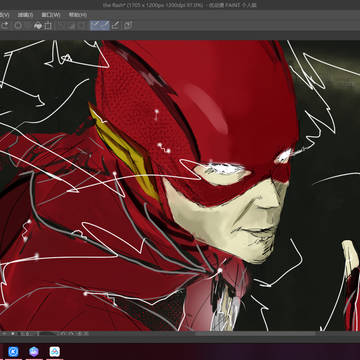
Task: Toggle Snap to Grid pencil icon
Action: click(x=116, y=25)
